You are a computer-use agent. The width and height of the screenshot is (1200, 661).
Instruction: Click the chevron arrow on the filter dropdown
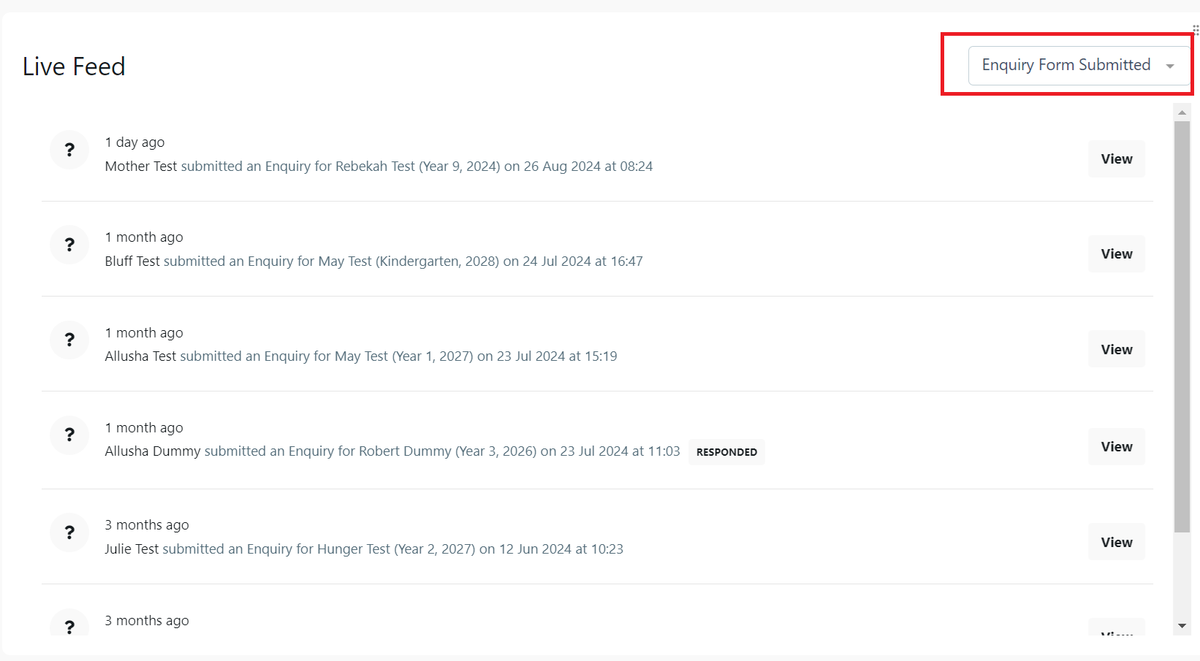1170,65
